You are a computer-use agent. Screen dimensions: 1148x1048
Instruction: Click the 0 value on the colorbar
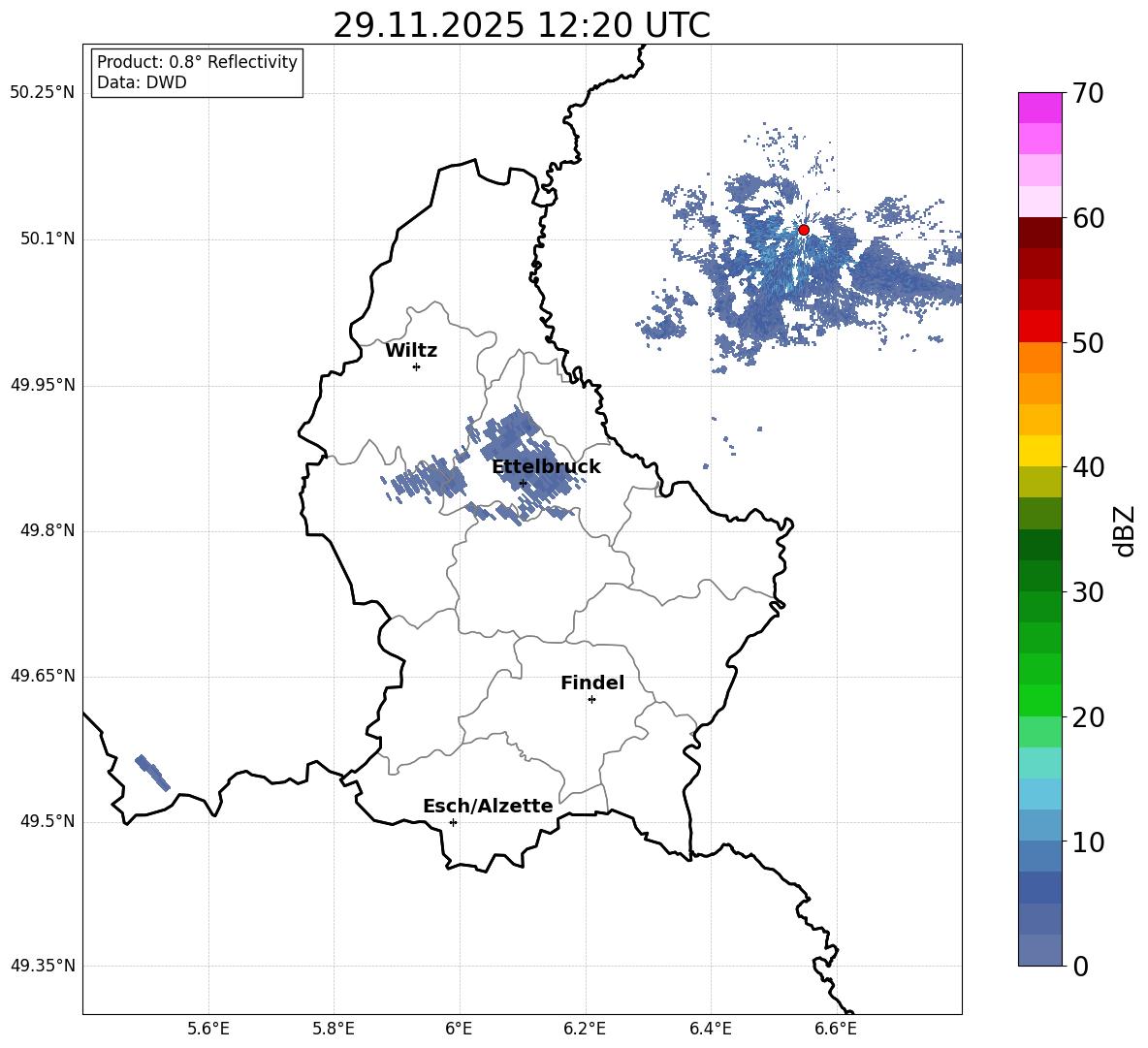point(1081,966)
